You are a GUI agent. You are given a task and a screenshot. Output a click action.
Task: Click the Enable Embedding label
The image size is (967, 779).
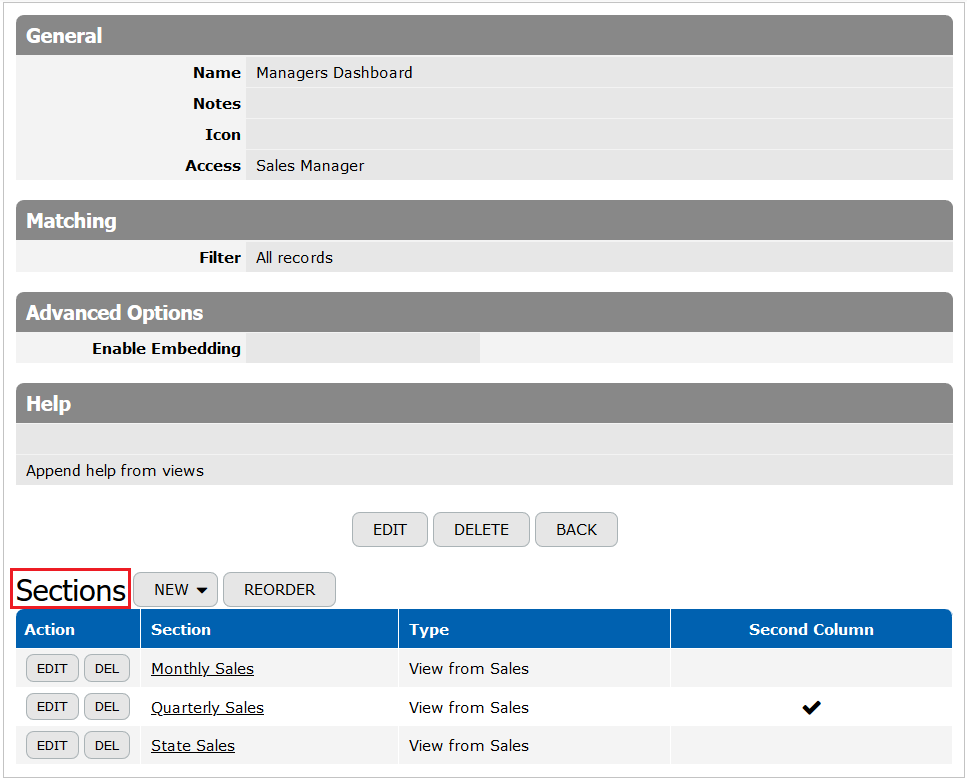(x=167, y=348)
